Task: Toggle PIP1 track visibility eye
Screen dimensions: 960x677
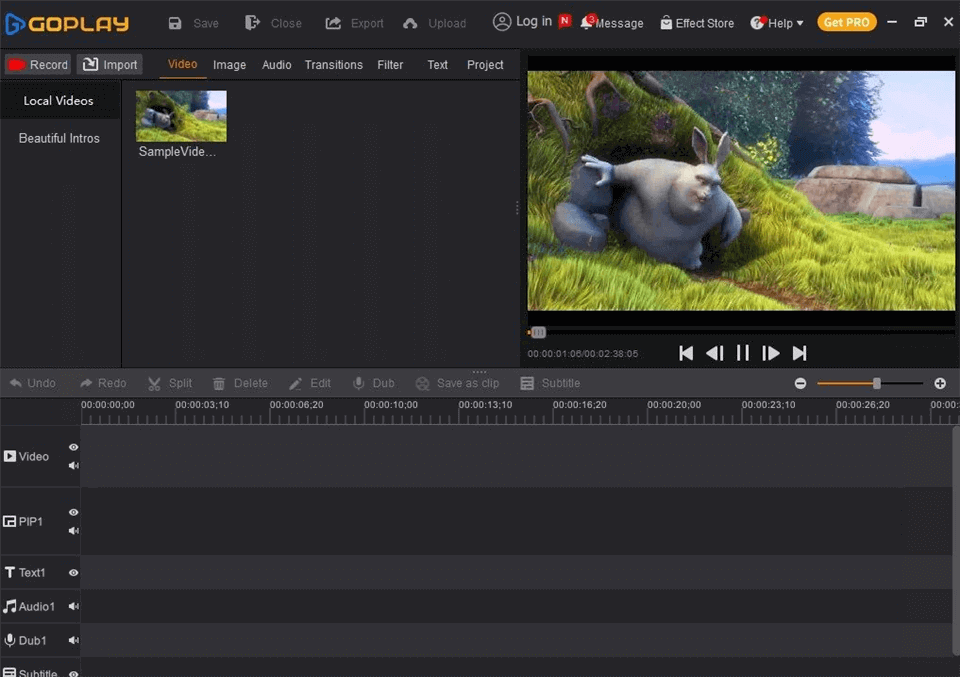Action: 73,512
